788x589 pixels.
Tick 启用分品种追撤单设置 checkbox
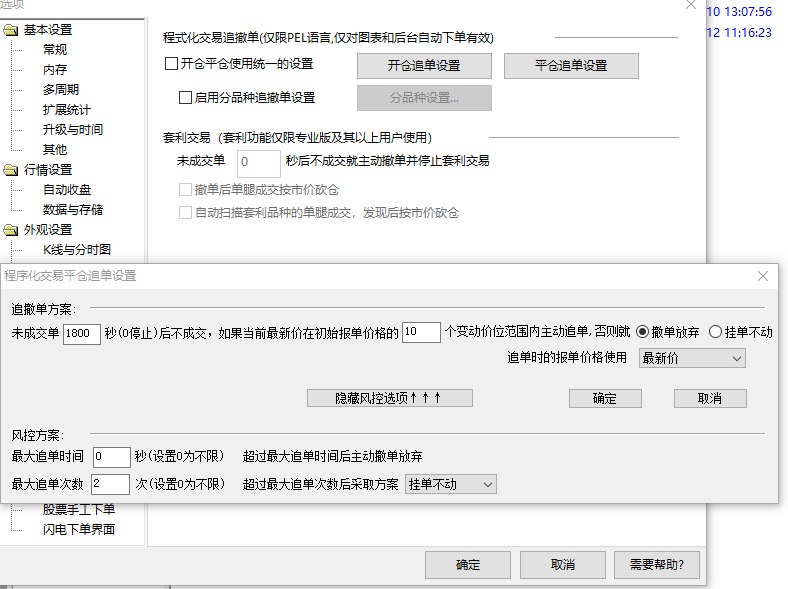pyautogui.click(x=185, y=97)
